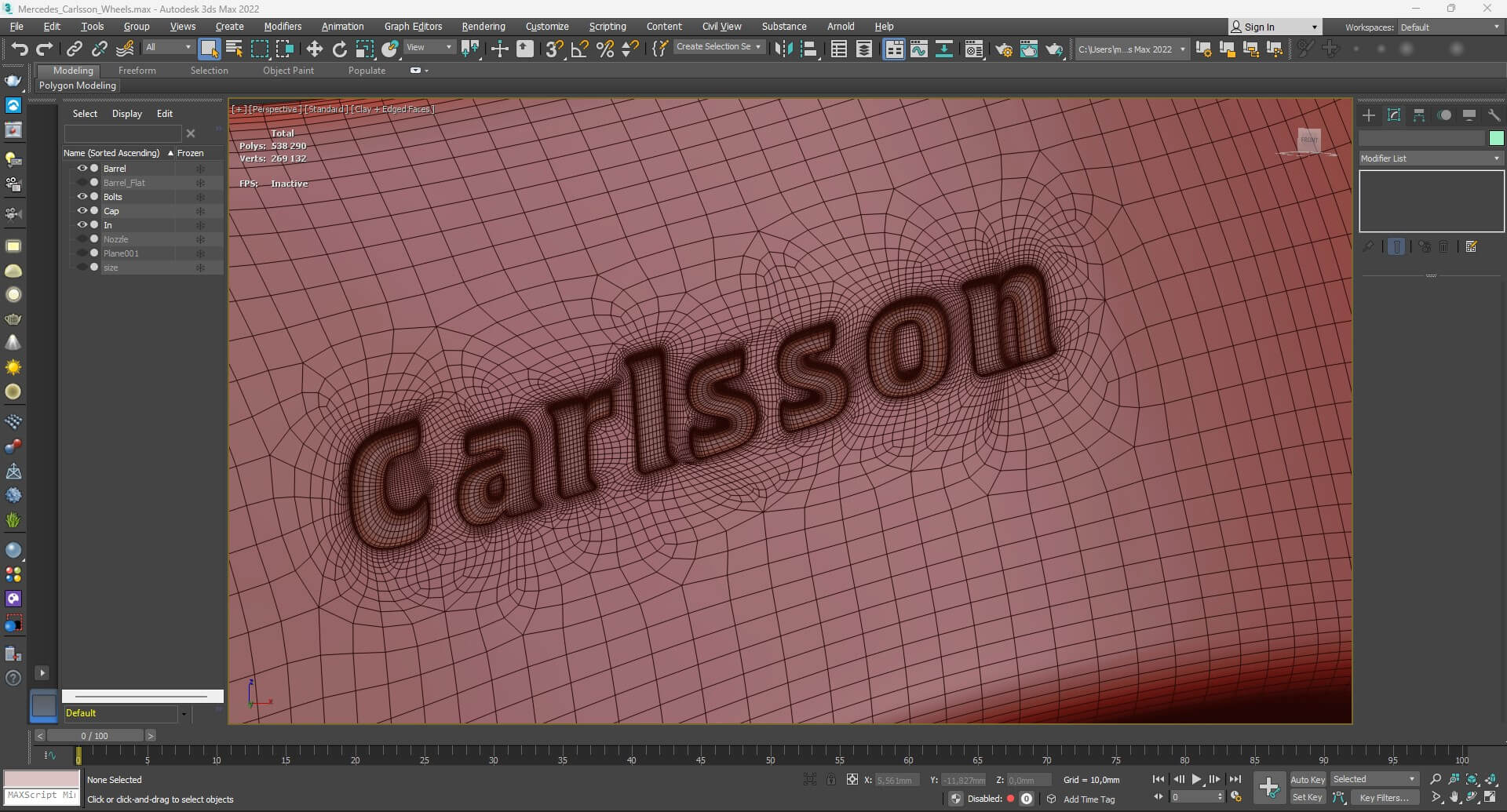Click the Undo arrow icon
The image size is (1507, 812).
(x=19, y=49)
